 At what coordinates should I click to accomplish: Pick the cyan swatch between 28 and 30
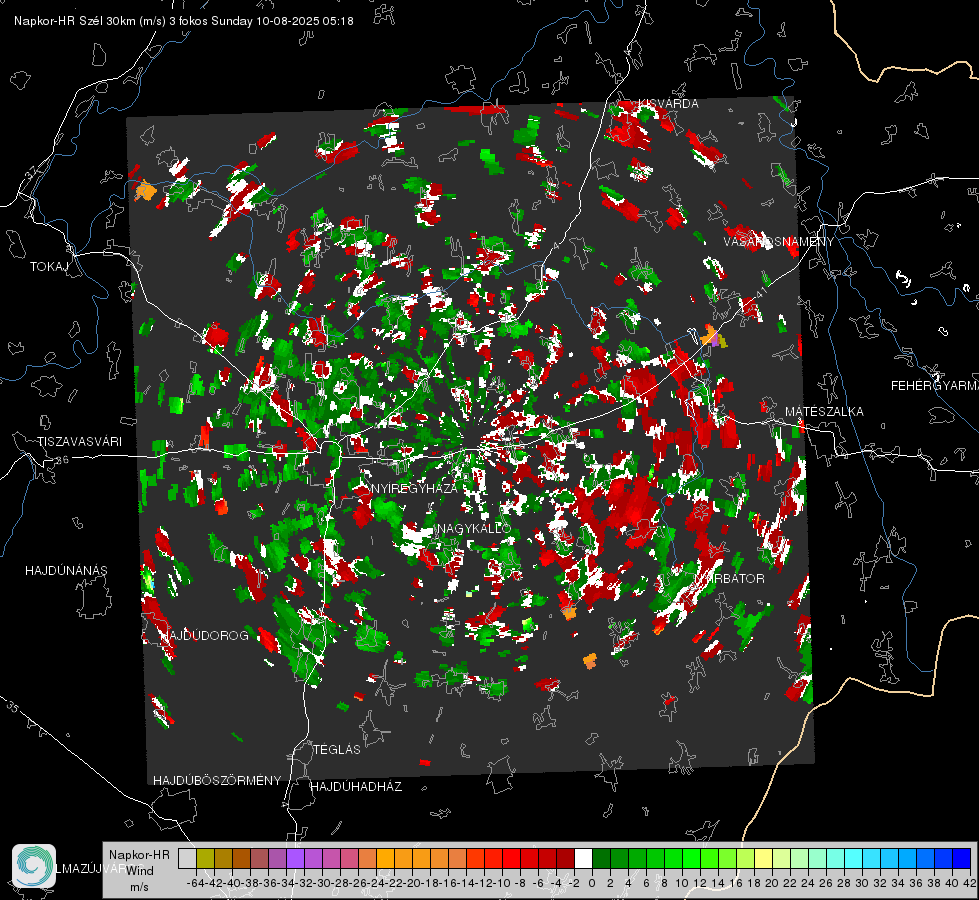(x=854, y=858)
